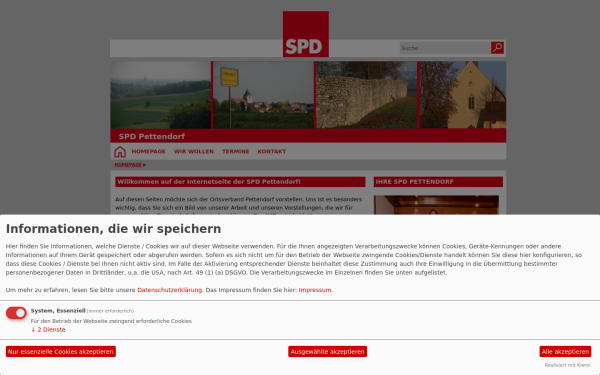
Task: Open the Datenschutzerklärung link
Action: [170, 290]
